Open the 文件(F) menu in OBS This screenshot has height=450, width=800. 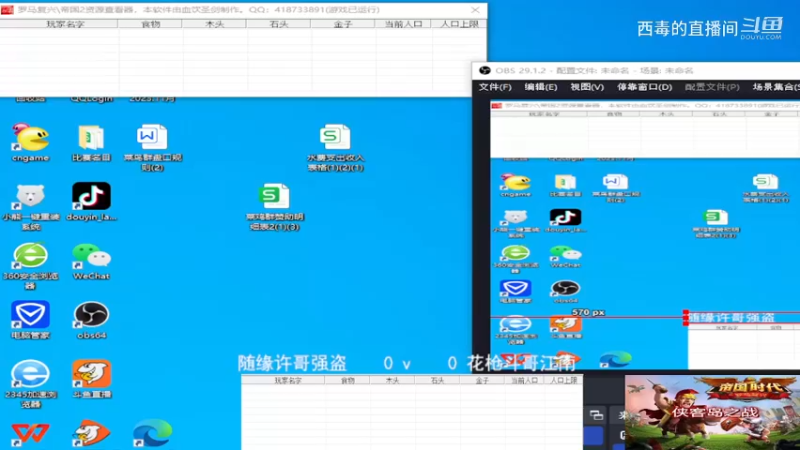pyautogui.click(x=495, y=87)
